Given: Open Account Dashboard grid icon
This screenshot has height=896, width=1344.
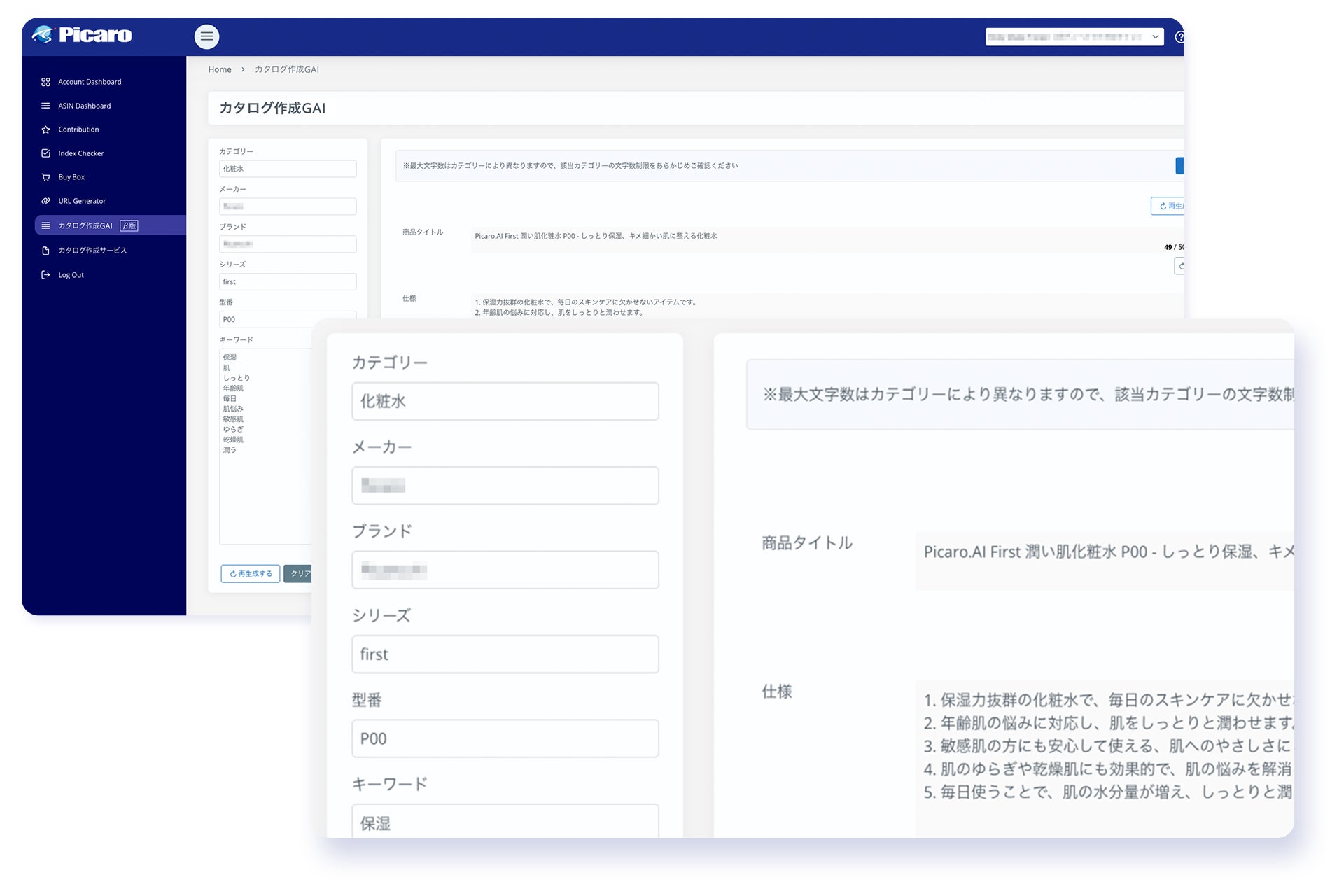Looking at the screenshot, I should click(x=45, y=82).
